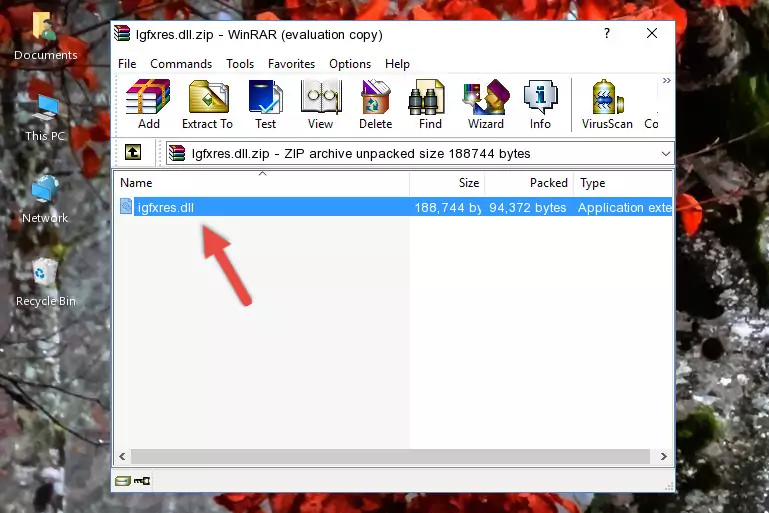Click the 94,372 bytes packed value
769x513 pixels.
tap(528, 207)
